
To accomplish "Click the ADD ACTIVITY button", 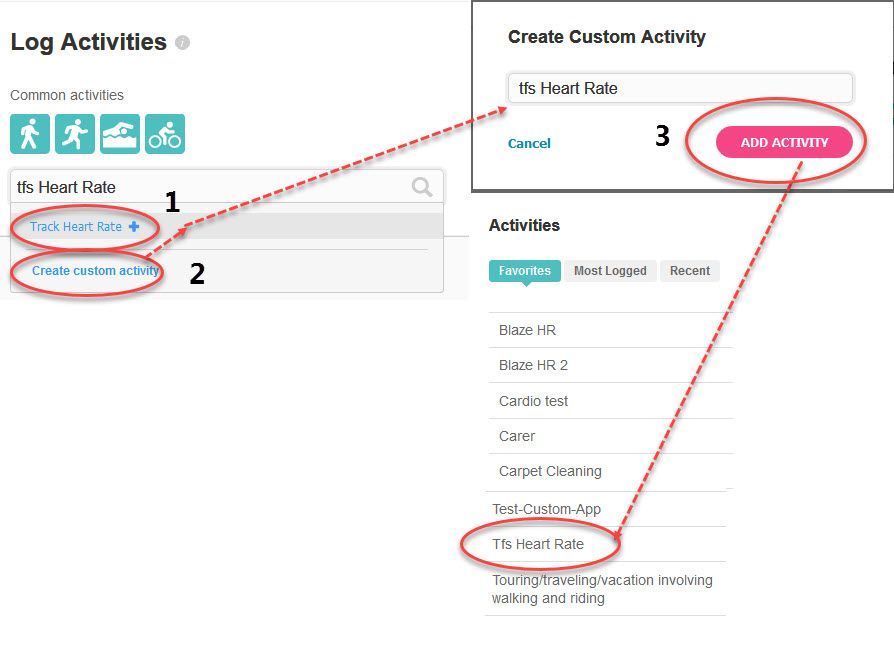I will [x=784, y=142].
